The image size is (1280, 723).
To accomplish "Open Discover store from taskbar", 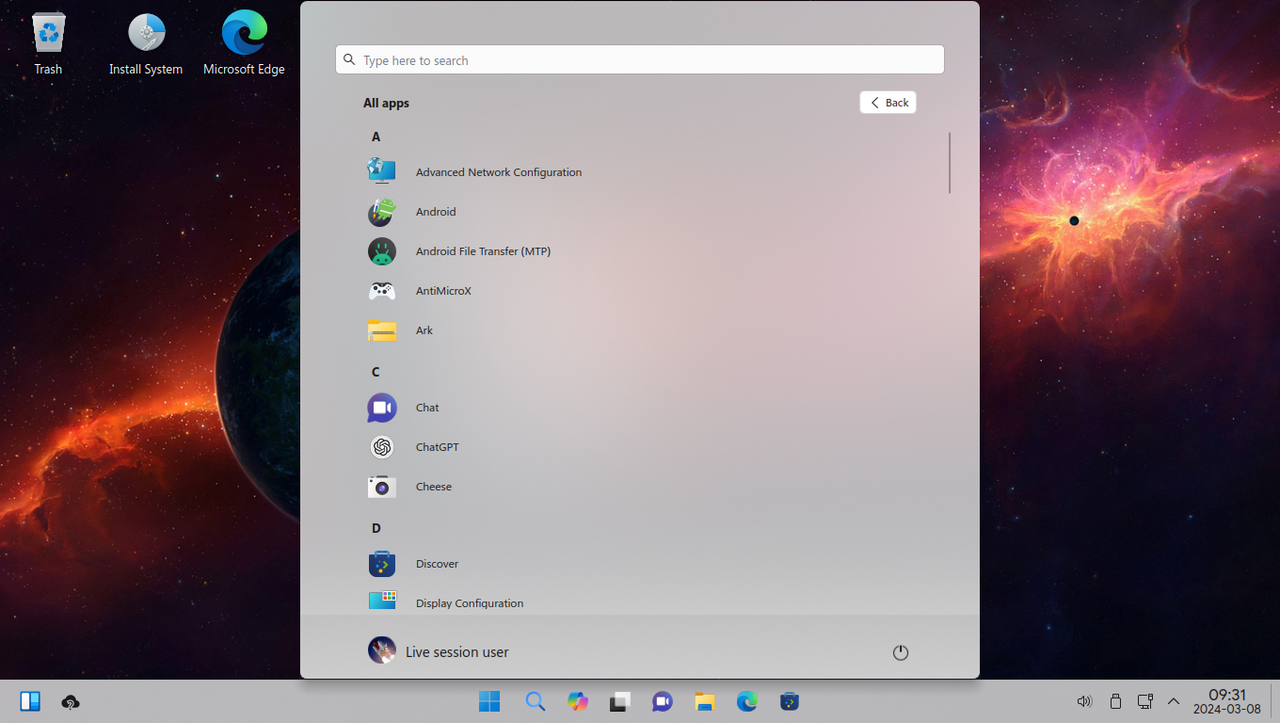I will 789,701.
